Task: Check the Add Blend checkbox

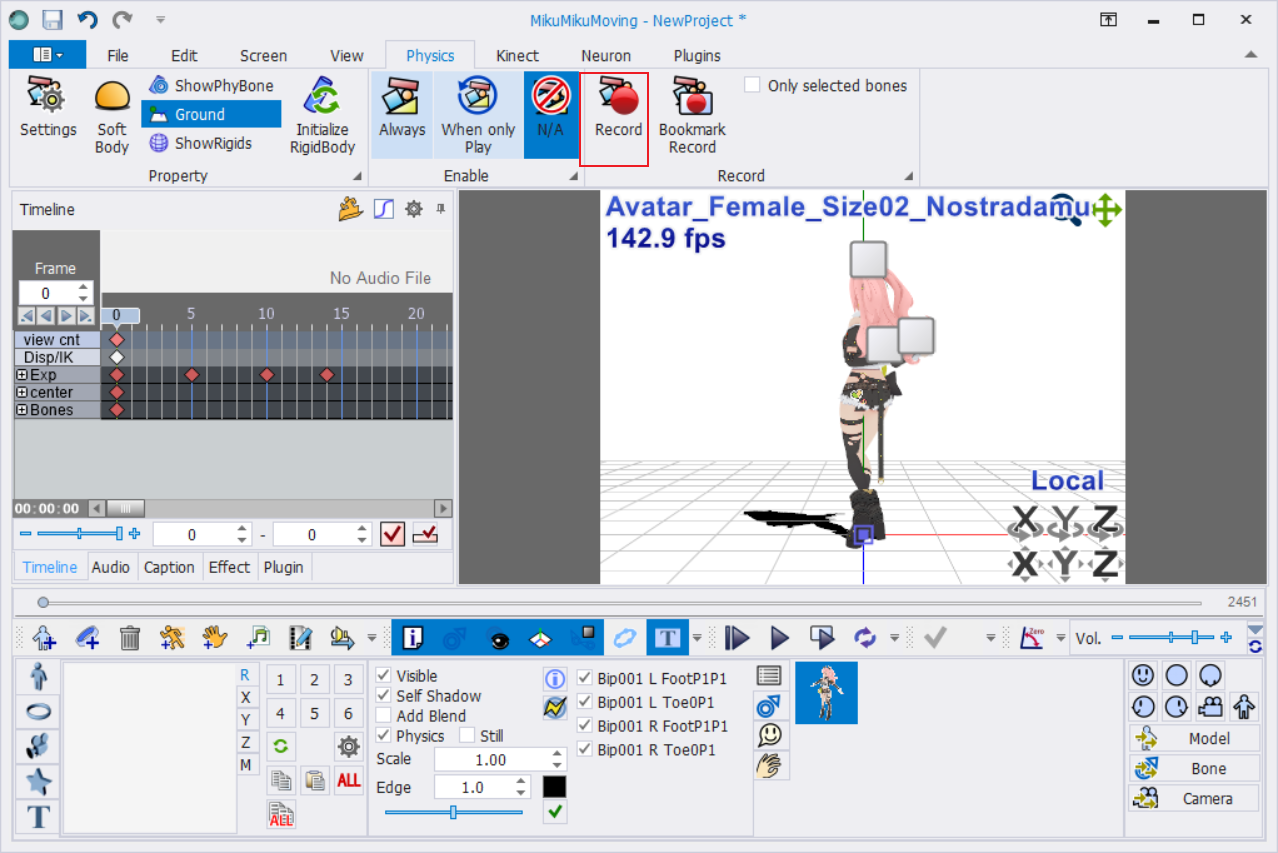Action: pyautogui.click(x=383, y=716)
